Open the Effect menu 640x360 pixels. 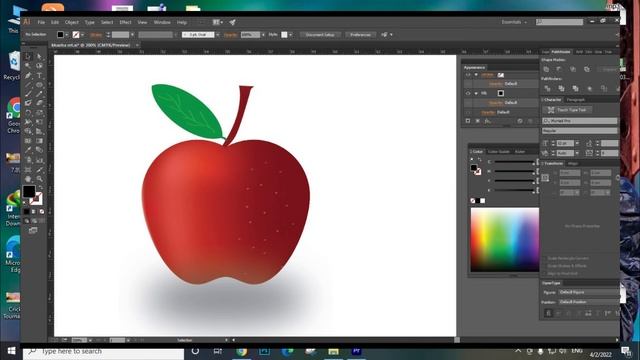point(125,22)
